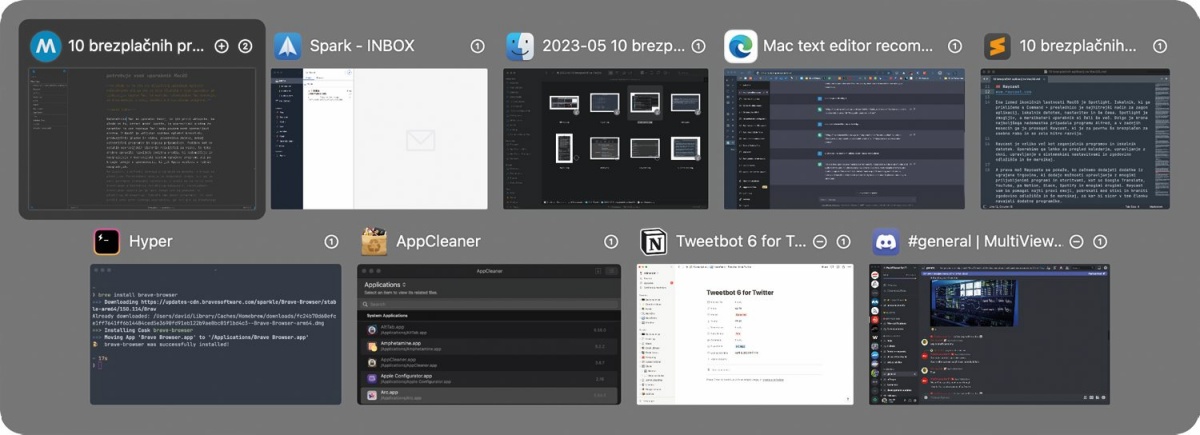Click the minus circle icon on Tweetbot window

(x=820, y=242)
